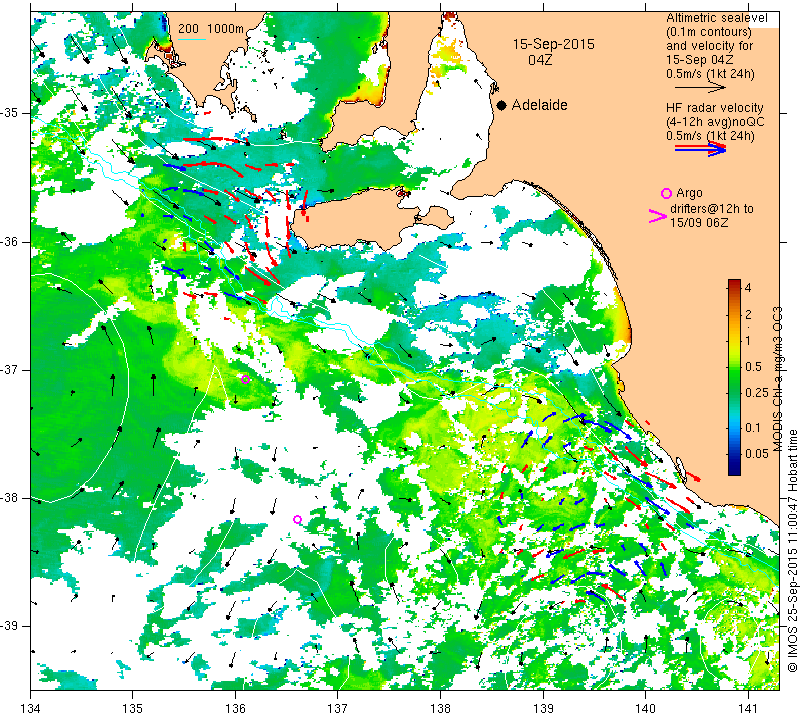Click longitude axis label 139
The height and width of the screenshot is (720, 800).
point(543,709)
